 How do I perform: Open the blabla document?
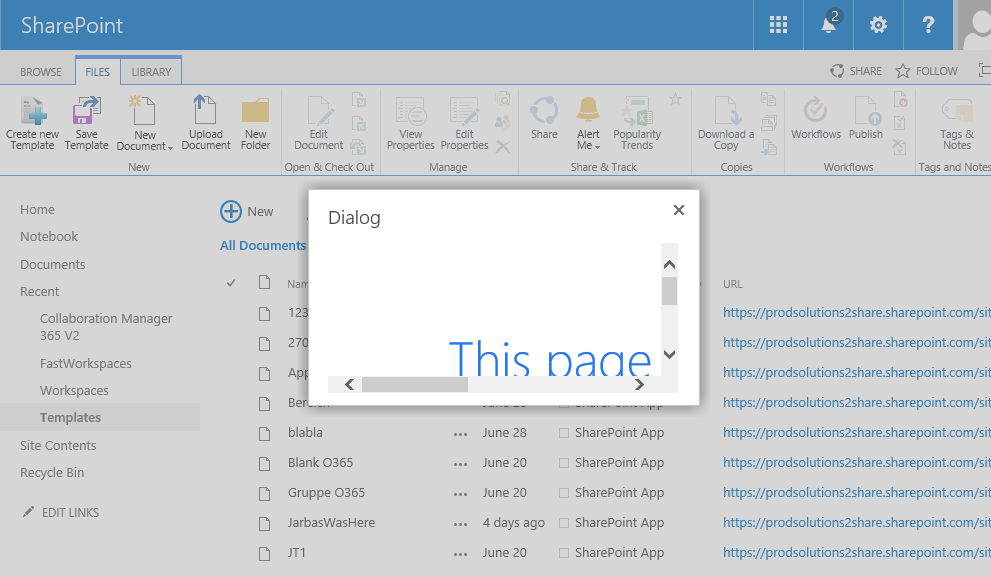(305, 432)
